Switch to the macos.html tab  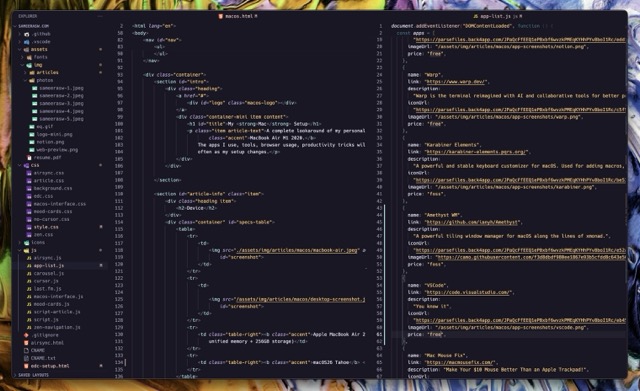coord(238,16)
